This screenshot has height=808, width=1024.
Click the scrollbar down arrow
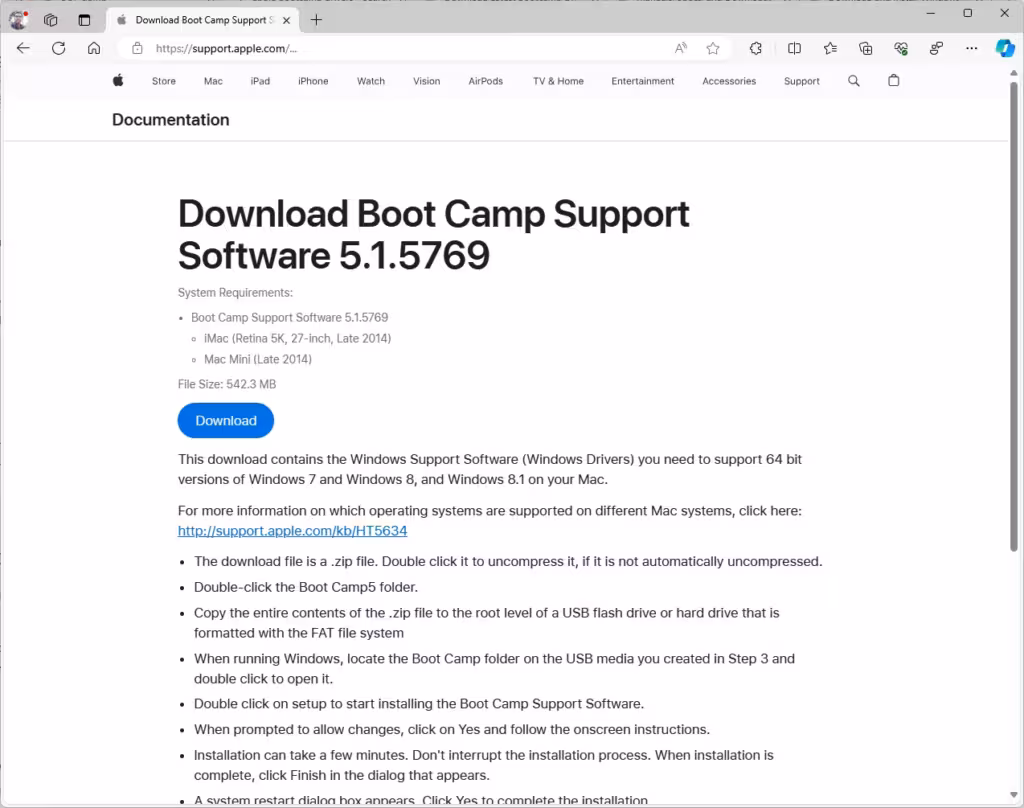1014,795
